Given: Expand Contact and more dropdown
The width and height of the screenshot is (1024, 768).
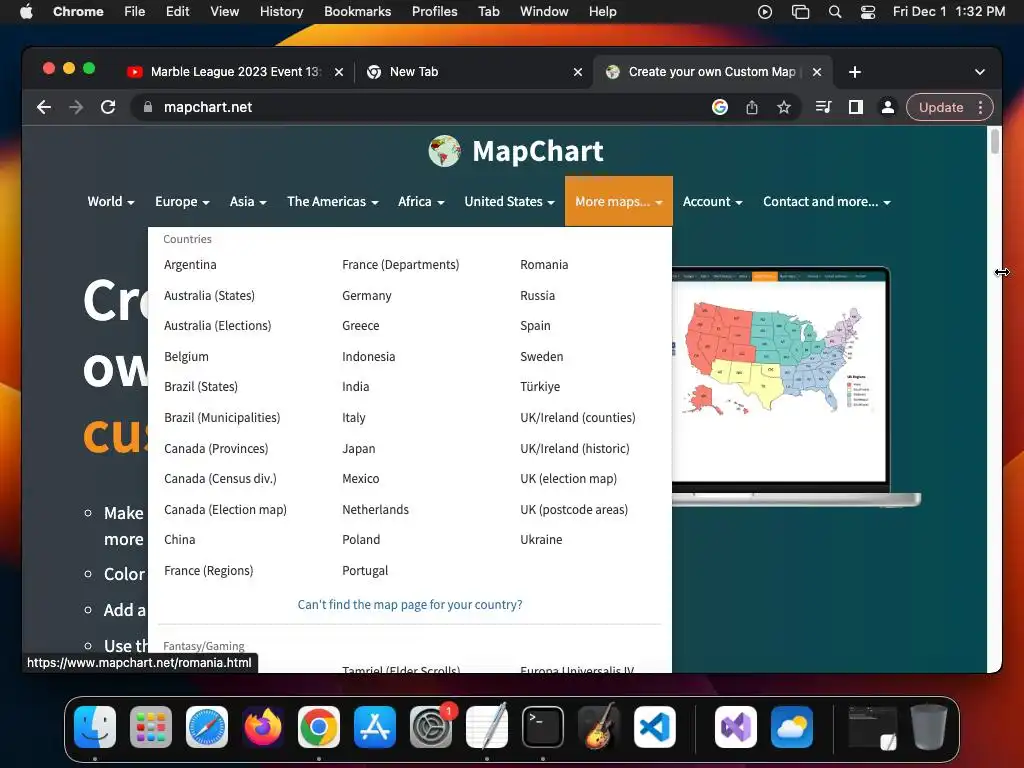Looking at the screenshot, I should pos(827,202).
